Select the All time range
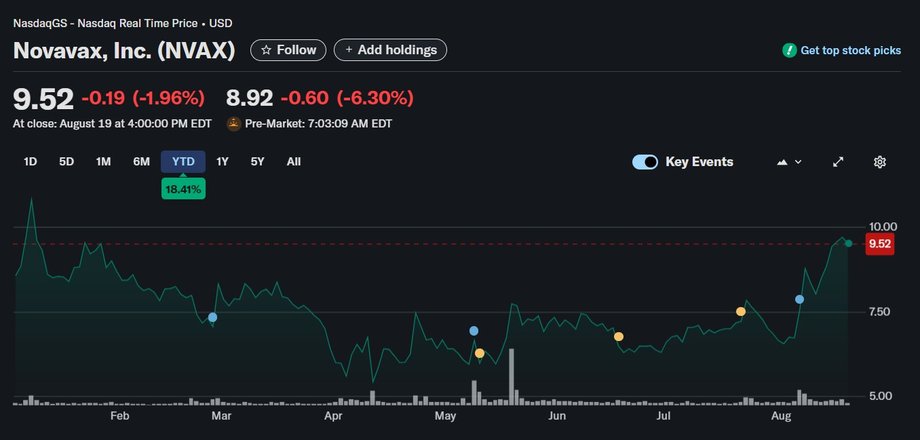The height and width of the screenshot is (440, 920). [x=294, y=162]
